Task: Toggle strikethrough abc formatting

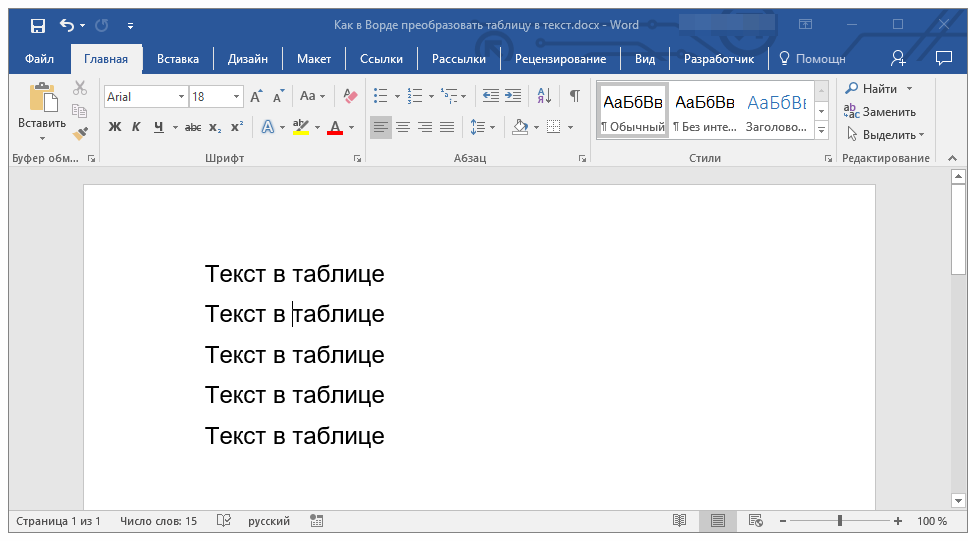Action: pyautogui.click(x=193, y=127)
